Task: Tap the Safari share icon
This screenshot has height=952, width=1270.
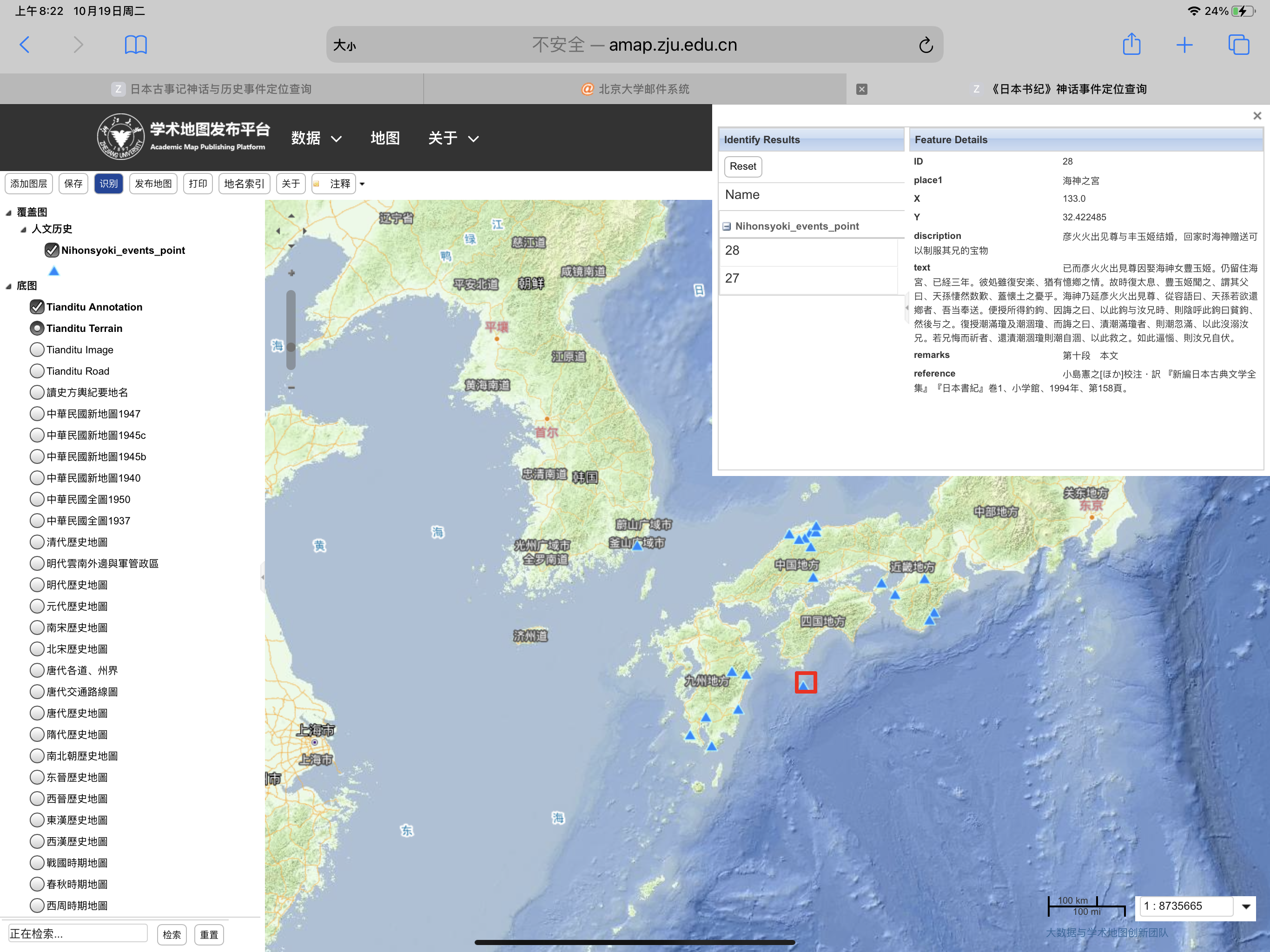Action: pyautogui.click(x=1131, y=44)
